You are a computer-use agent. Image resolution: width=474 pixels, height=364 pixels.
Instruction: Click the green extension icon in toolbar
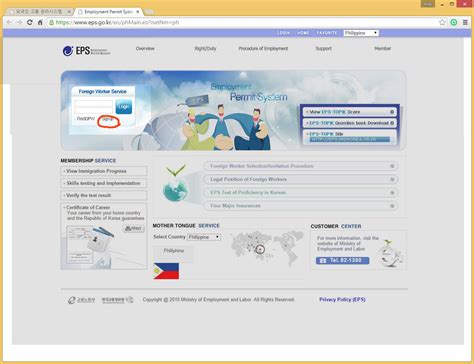[454, 22]
